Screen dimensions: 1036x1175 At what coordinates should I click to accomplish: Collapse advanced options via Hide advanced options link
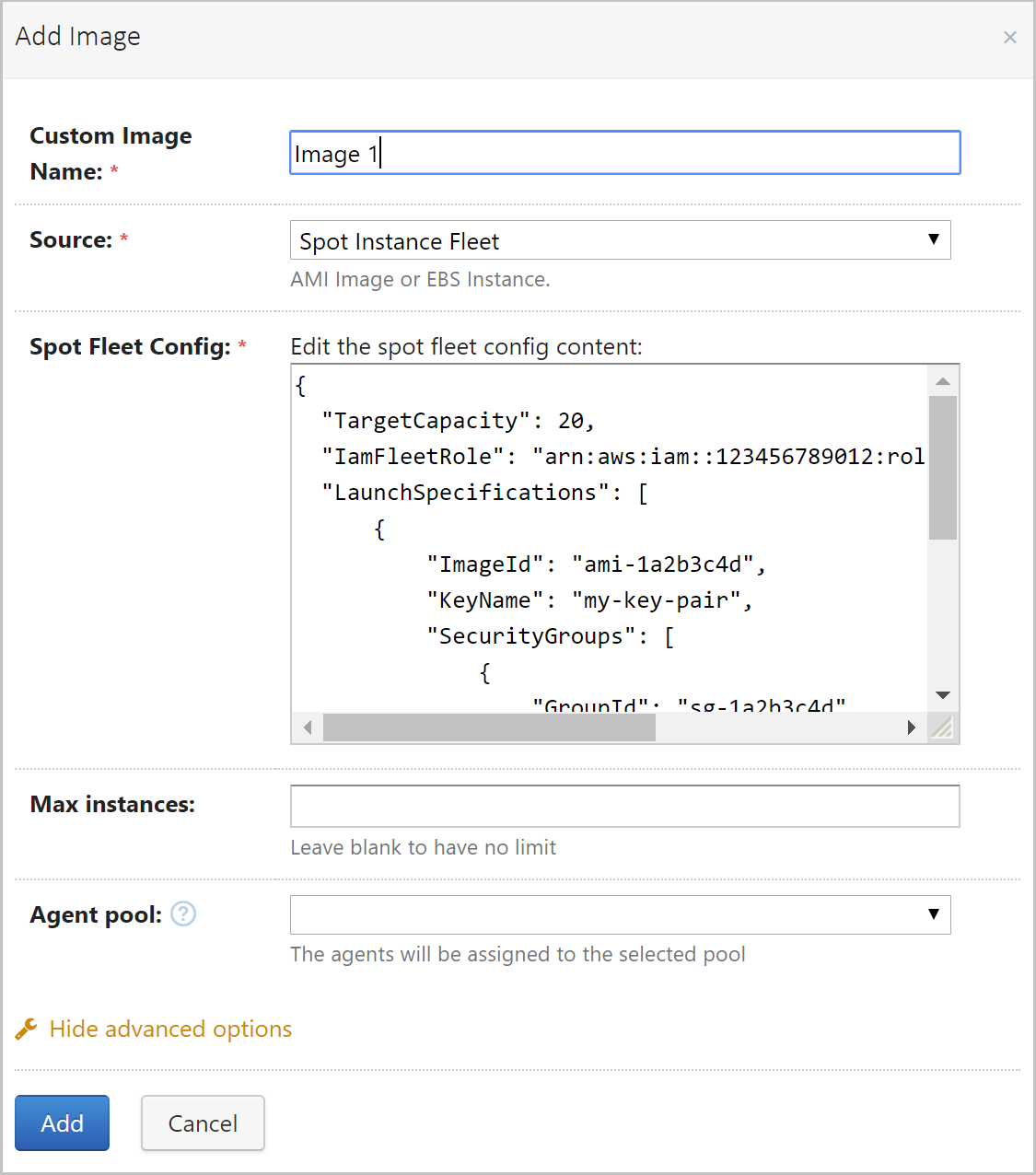coord(169,1029)
